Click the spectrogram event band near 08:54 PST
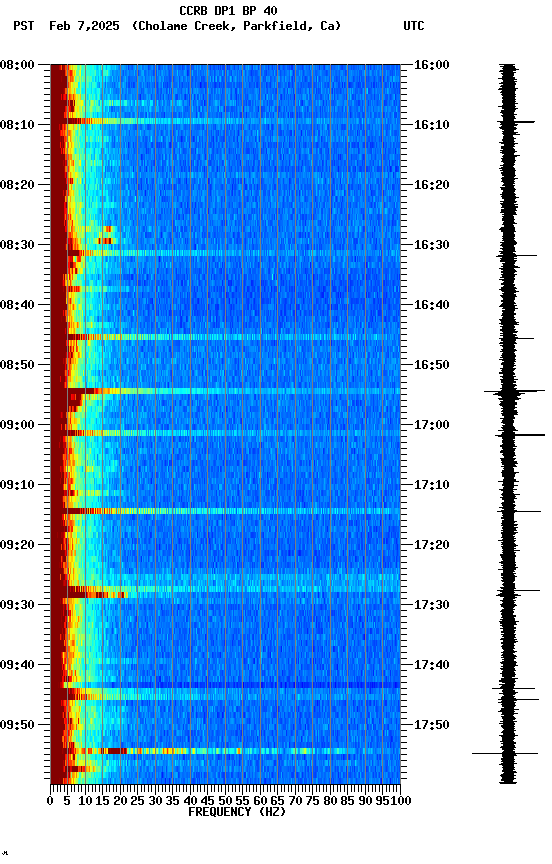Screen dimensions: 552x864 (x=225, y=391)
